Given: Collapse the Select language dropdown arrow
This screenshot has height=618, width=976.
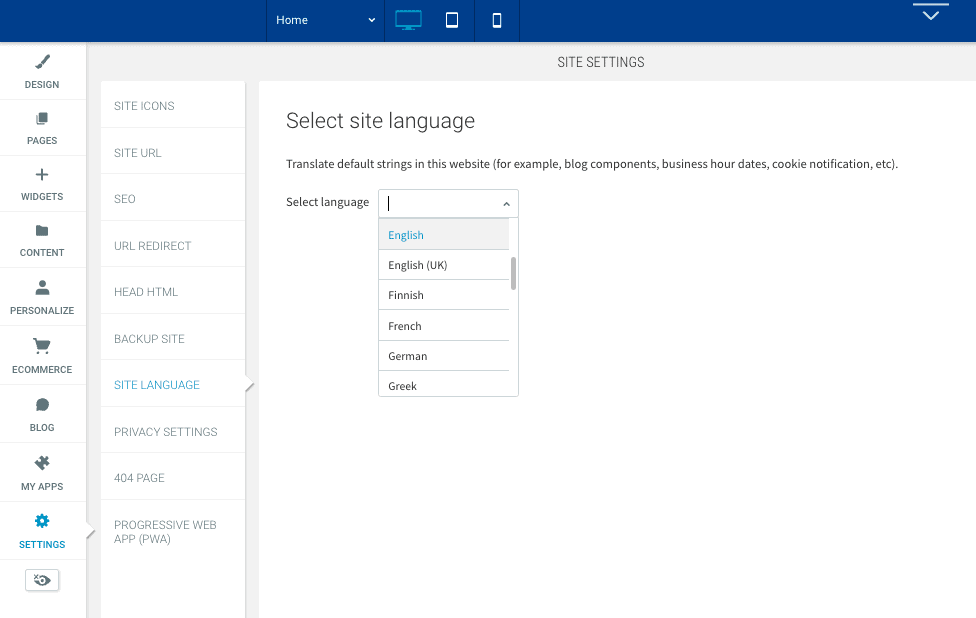Looking at the screenshot, I should point(506,204).
